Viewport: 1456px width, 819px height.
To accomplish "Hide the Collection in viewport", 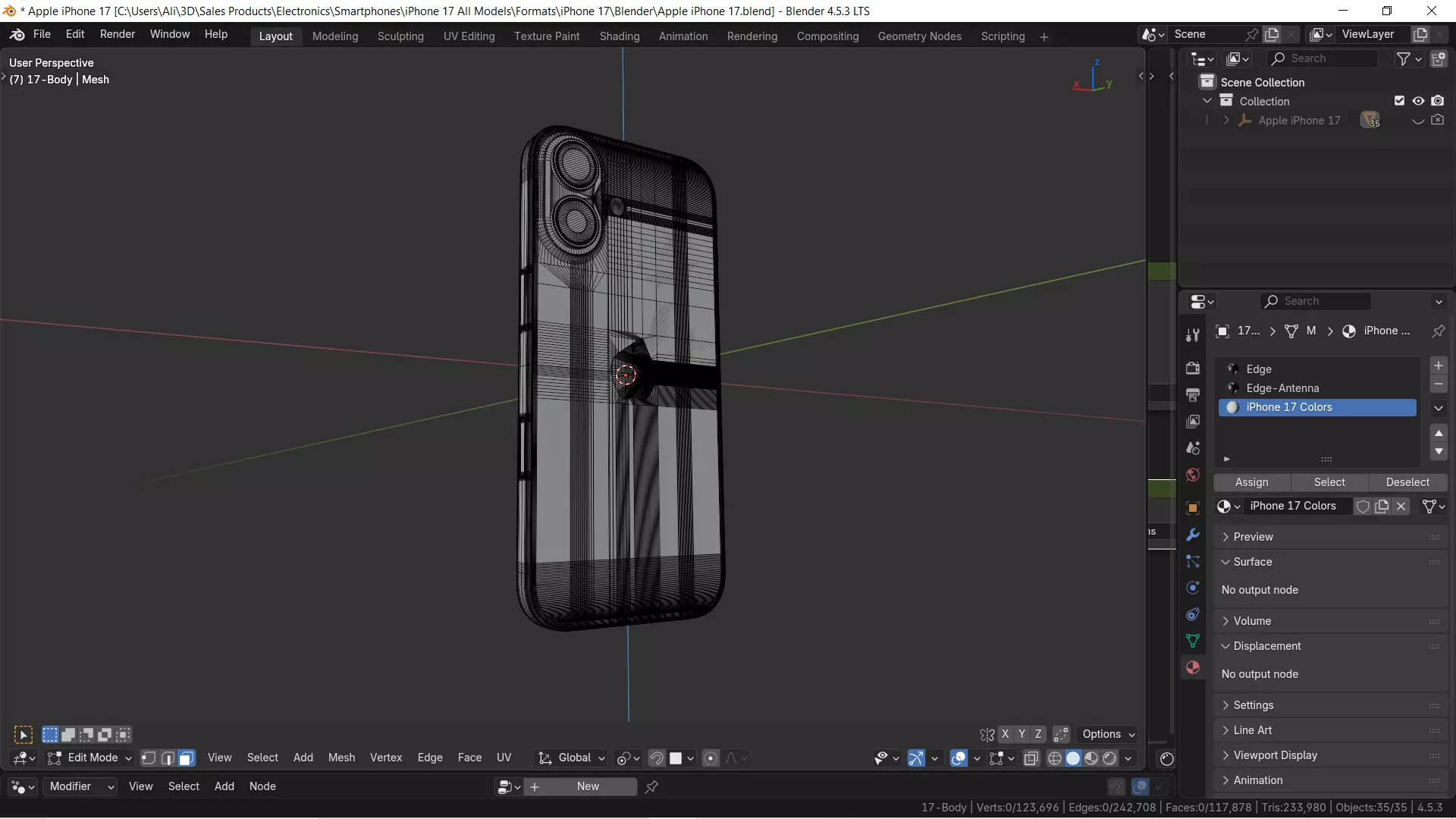I will click(1418, 101).
